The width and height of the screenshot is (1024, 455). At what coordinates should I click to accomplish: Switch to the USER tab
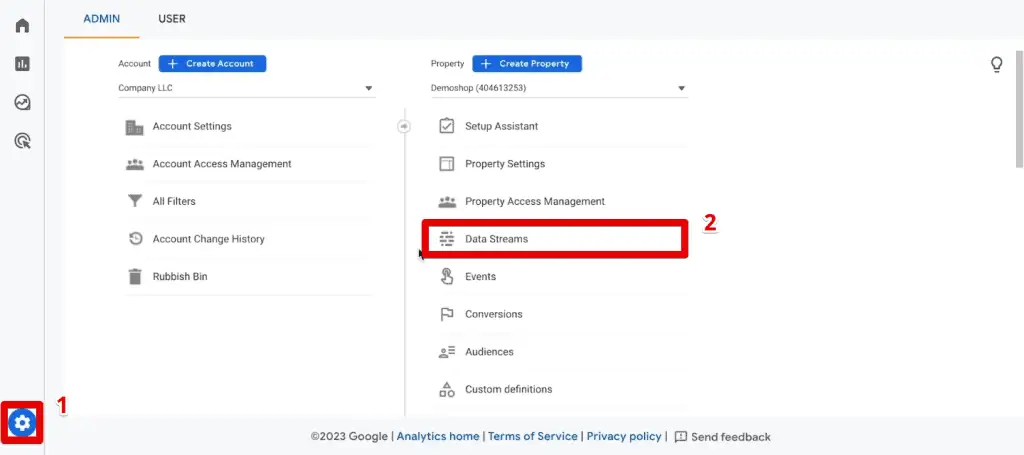[x=172, y=19]
